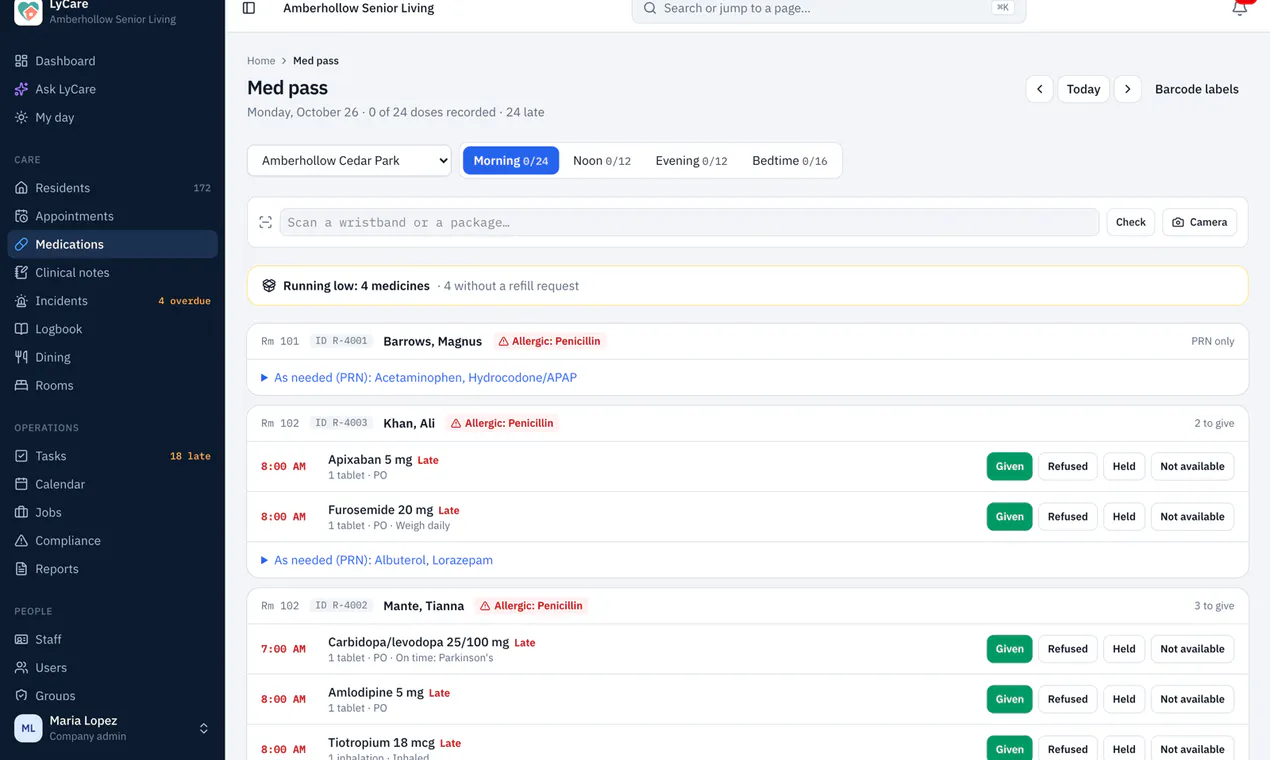Open the Reports page
Image resolution: width=1270 pixels, height=760 pixels.
(x=112, y=569)
